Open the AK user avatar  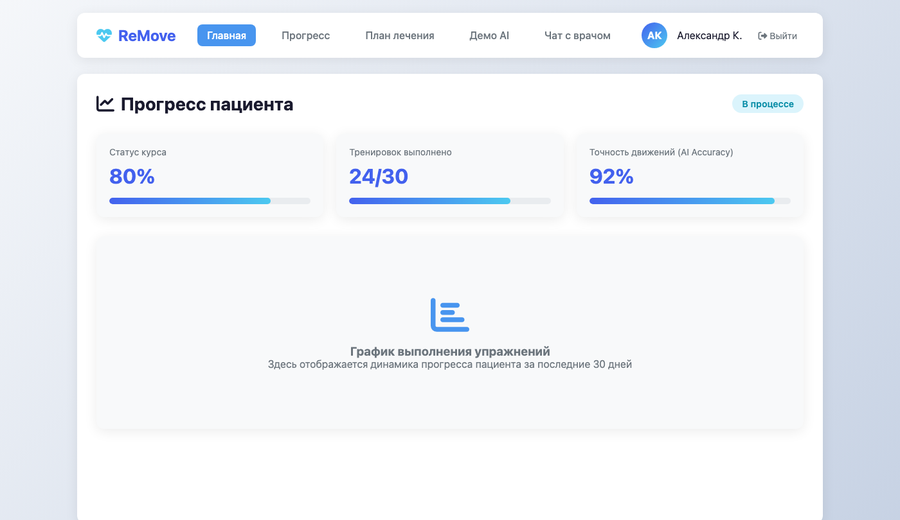[x=654, y=36]
